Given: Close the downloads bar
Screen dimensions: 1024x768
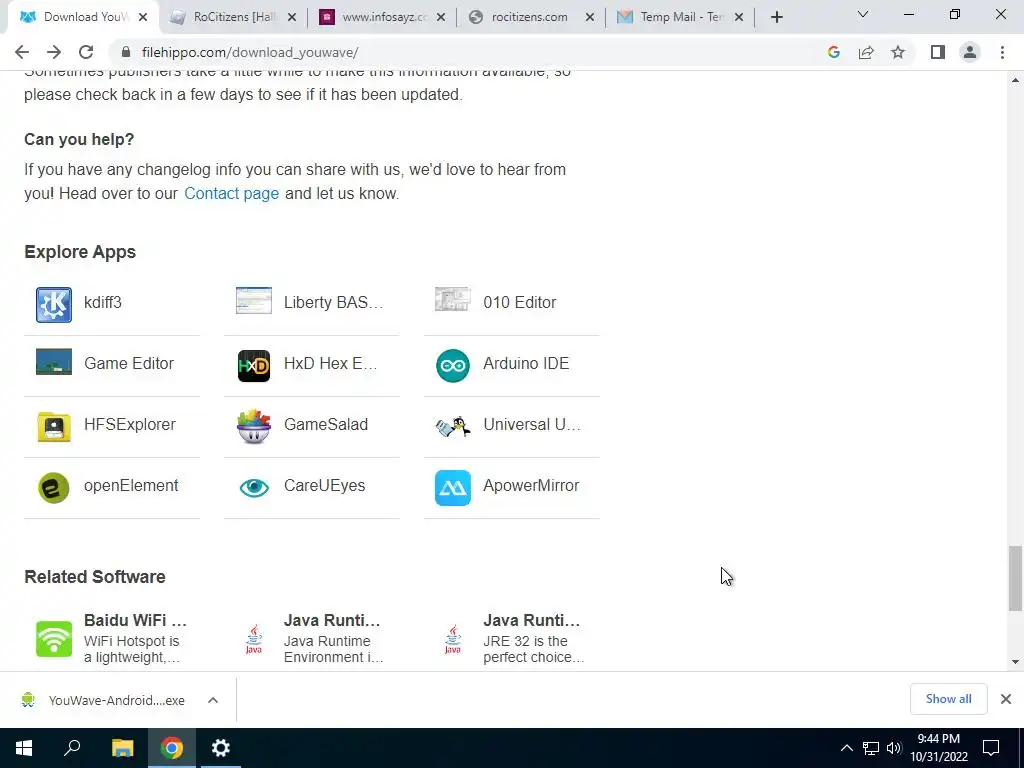Looking at the screenshot, I should point(1006,699).
